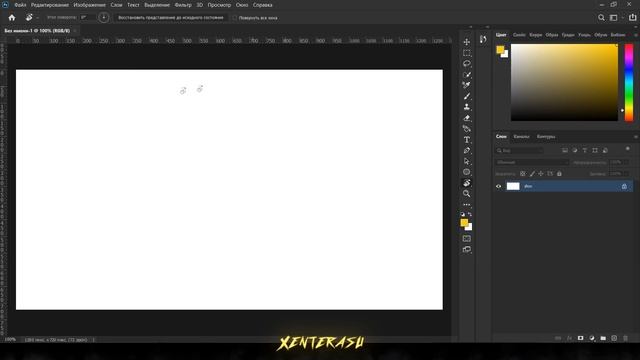This screenshot has width=640, height=360.
Task: Toggle the smart object layer filter icon
Action: [605, 151]
